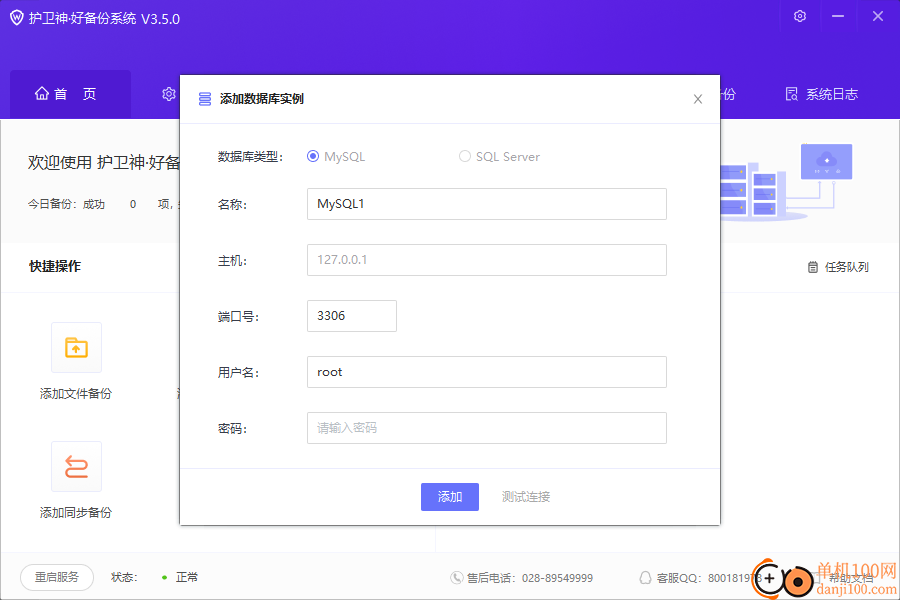Click the 快捷操作 heading
Image resolution: width=900 pixels, height=600 pixels.
[x=55, y=266]
